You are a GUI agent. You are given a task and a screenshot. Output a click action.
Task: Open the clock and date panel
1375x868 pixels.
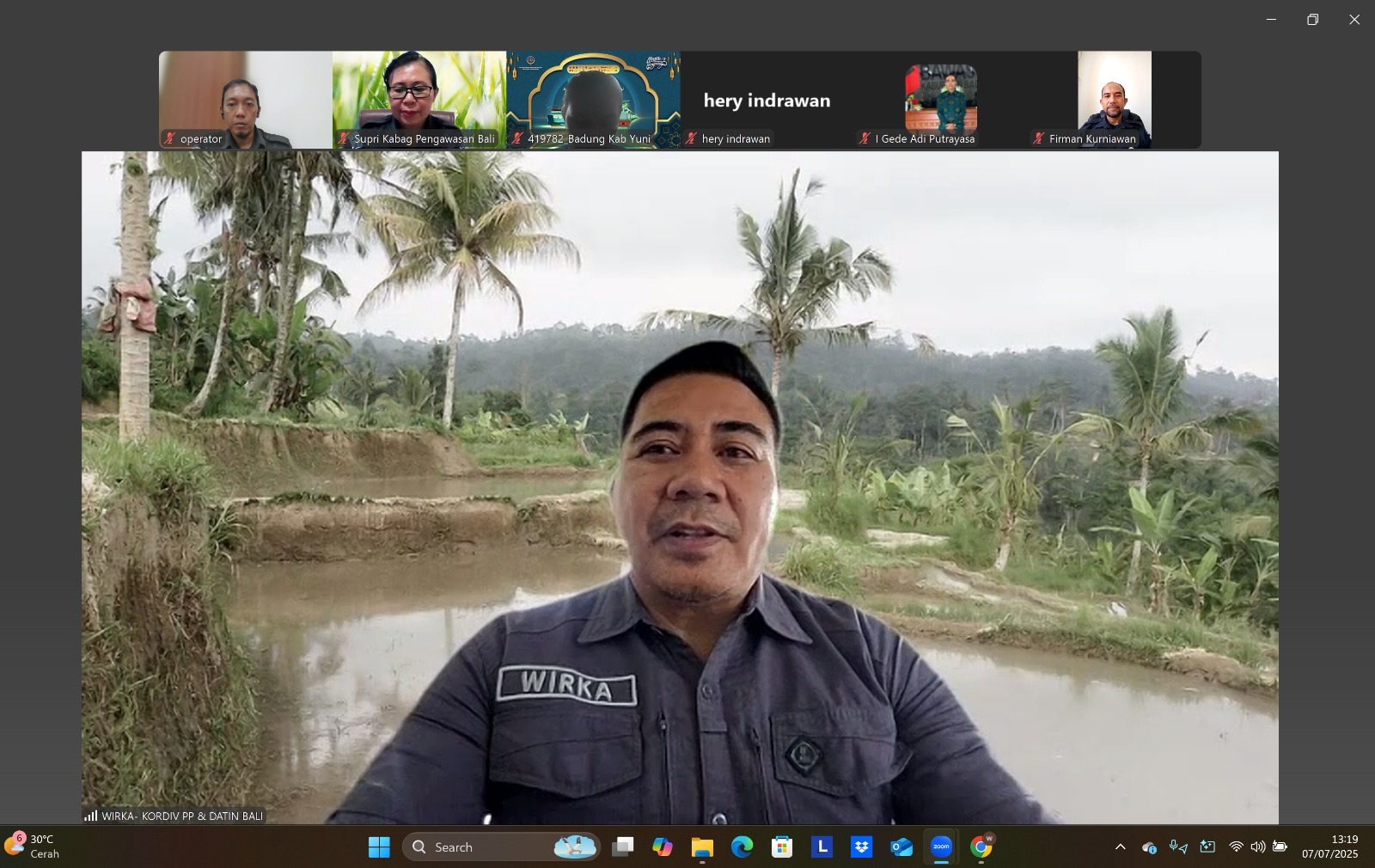[1329, 847]
